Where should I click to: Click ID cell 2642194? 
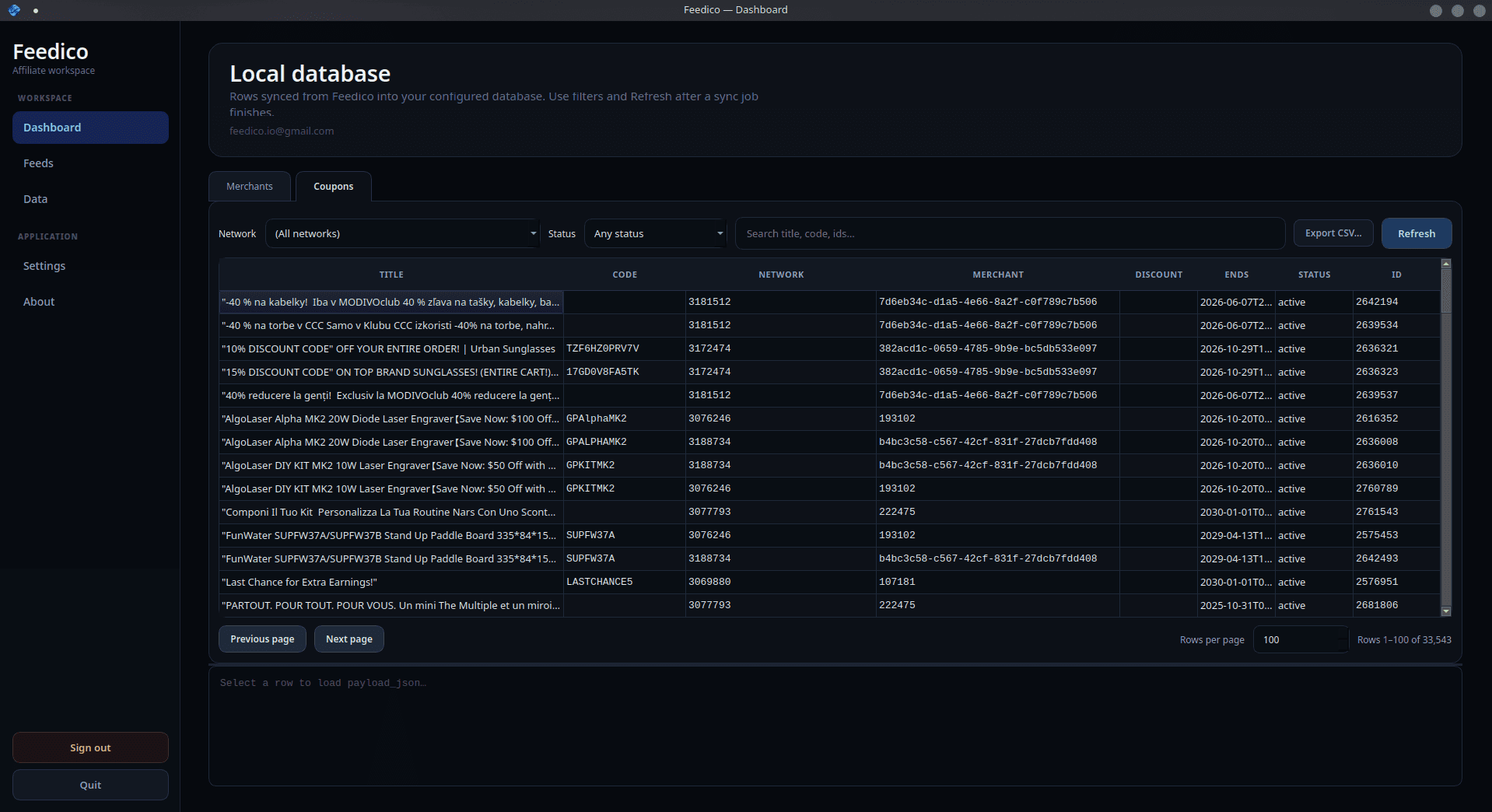(x=1396, y=302)
